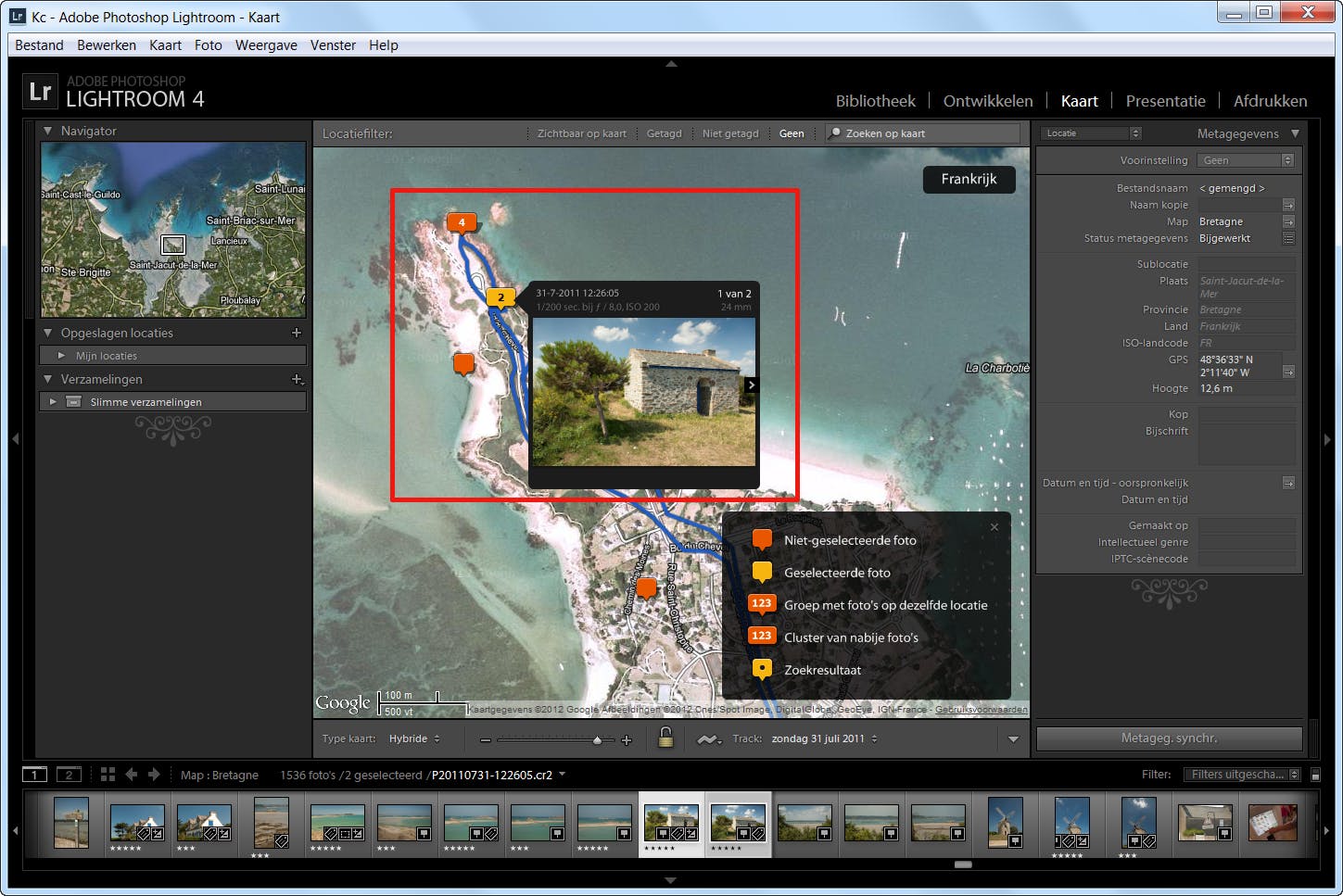Screen dimensions: 1343x896
Task: Click the lock markers padlock icon
Action: [x=665, y=738]
